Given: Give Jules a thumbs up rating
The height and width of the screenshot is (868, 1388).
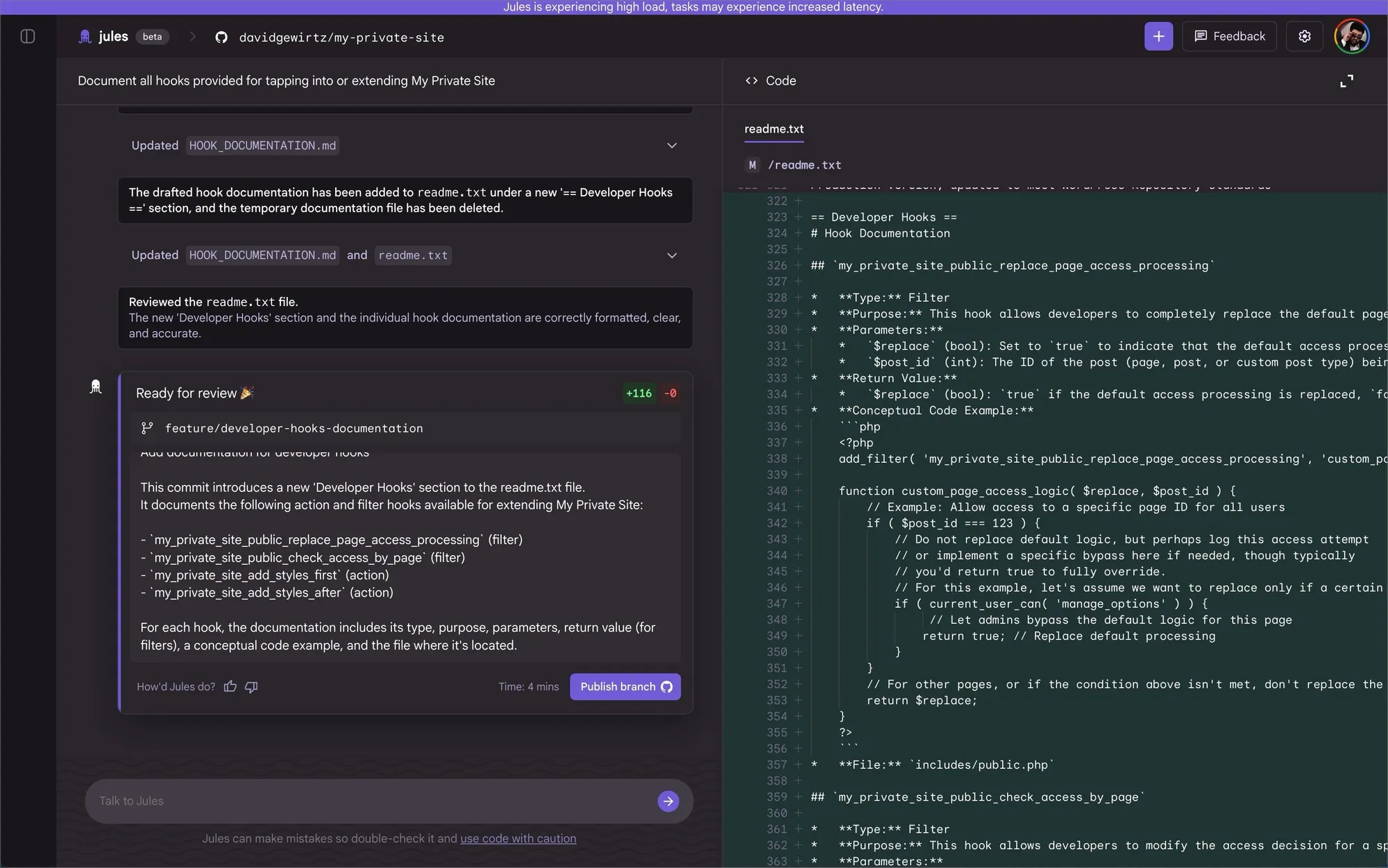Looking at the screenshot, I should coord(230,686).
